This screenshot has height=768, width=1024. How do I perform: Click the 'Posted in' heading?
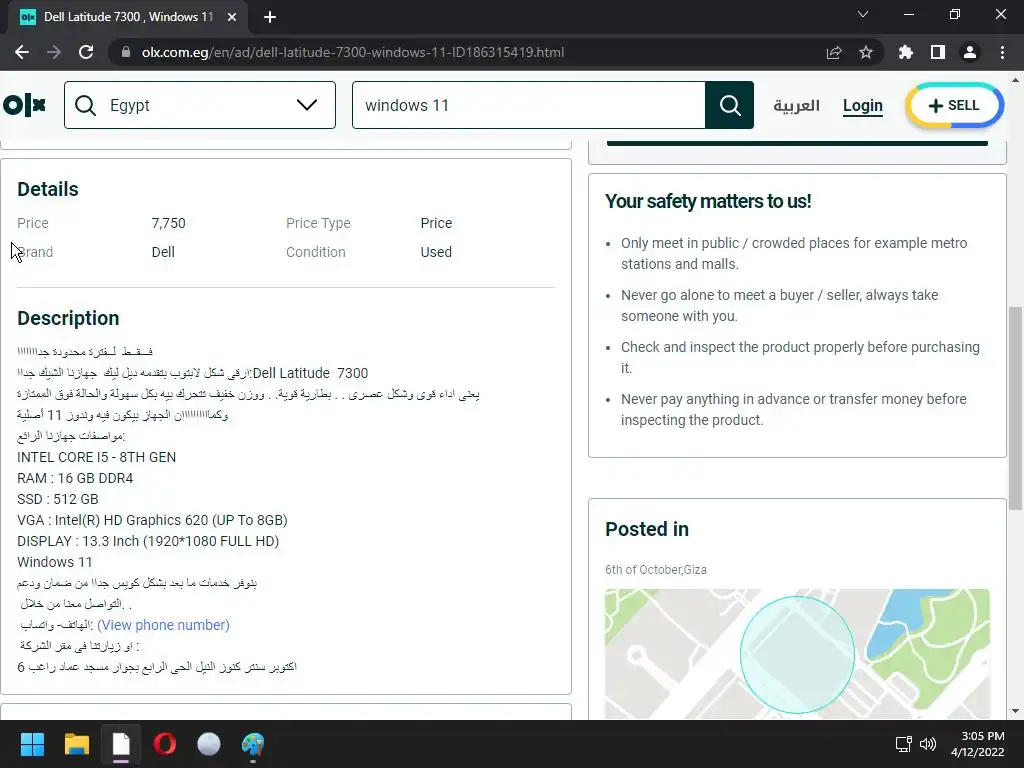click(x=647, y=529)
